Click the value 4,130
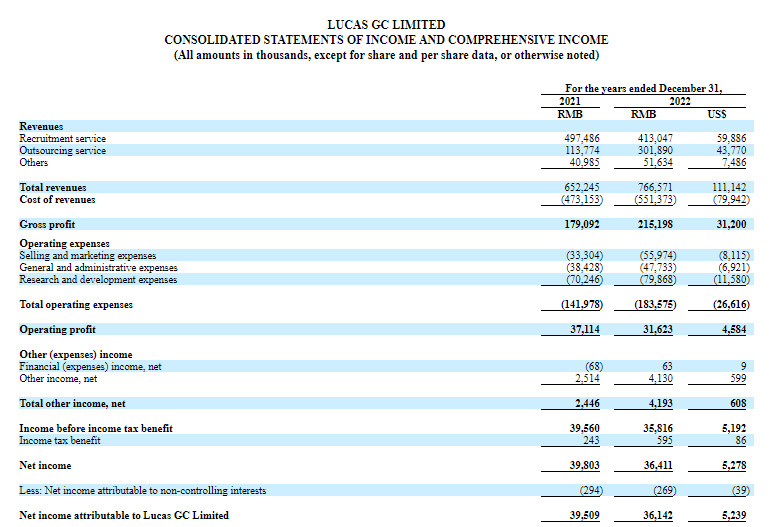 [x=660, y=379]
